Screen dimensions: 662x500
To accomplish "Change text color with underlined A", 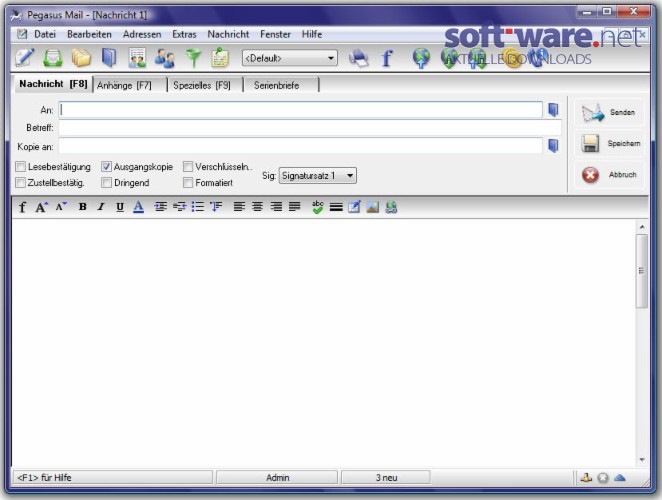I will (x=138, y=207).
